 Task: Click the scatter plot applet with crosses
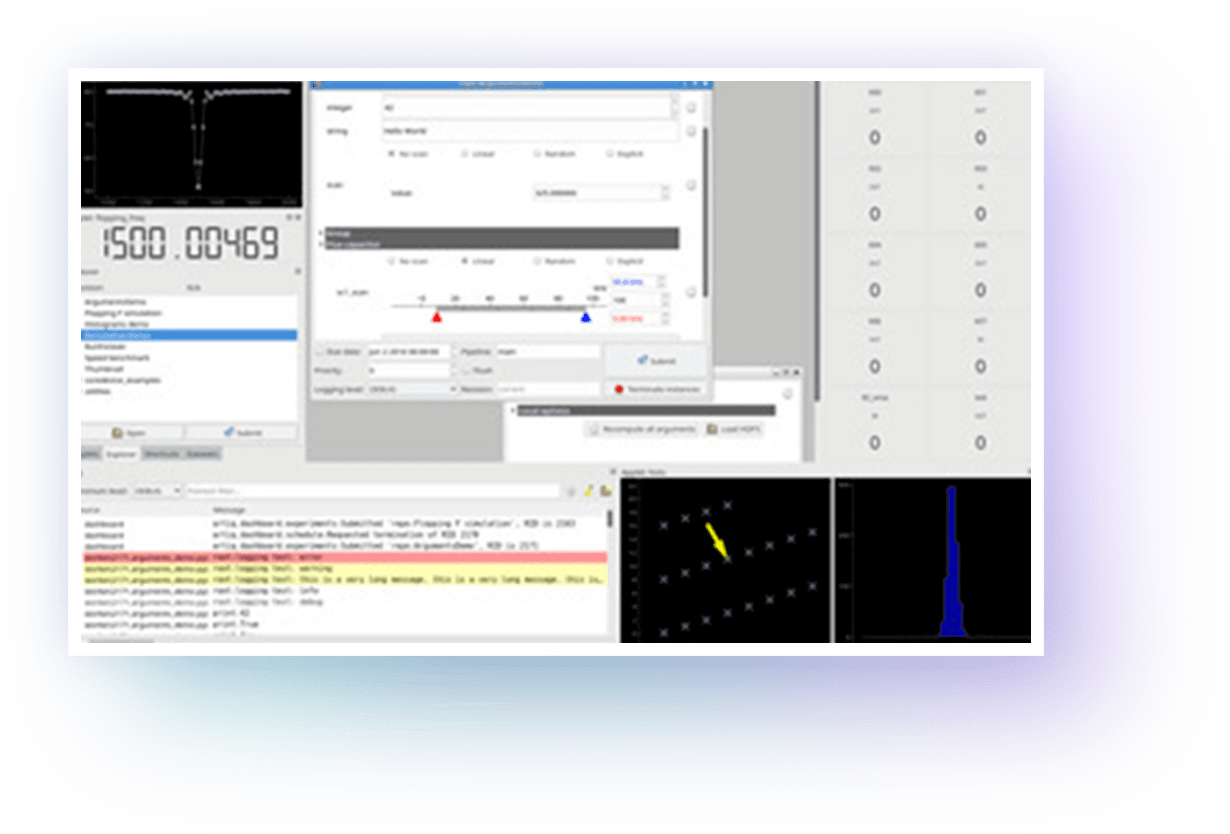click(x=725, y=560)
